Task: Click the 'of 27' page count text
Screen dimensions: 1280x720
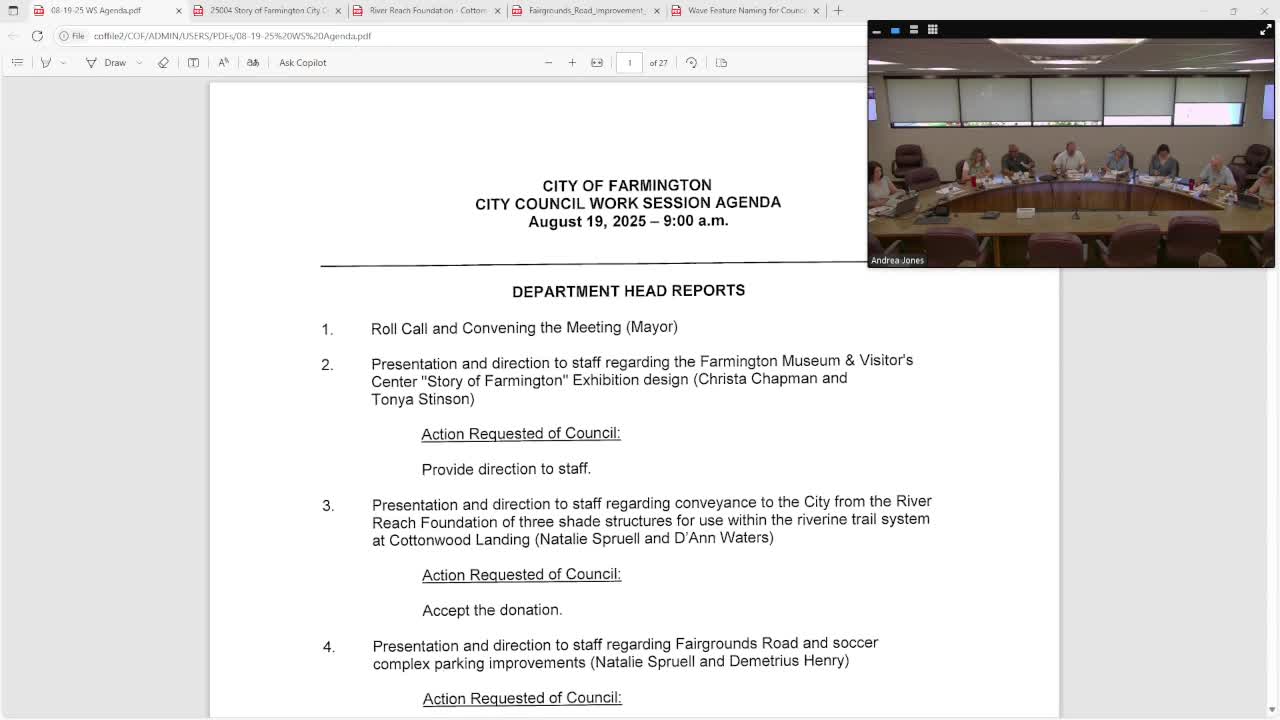Action: pyautogui.click(x=658, y=63)
